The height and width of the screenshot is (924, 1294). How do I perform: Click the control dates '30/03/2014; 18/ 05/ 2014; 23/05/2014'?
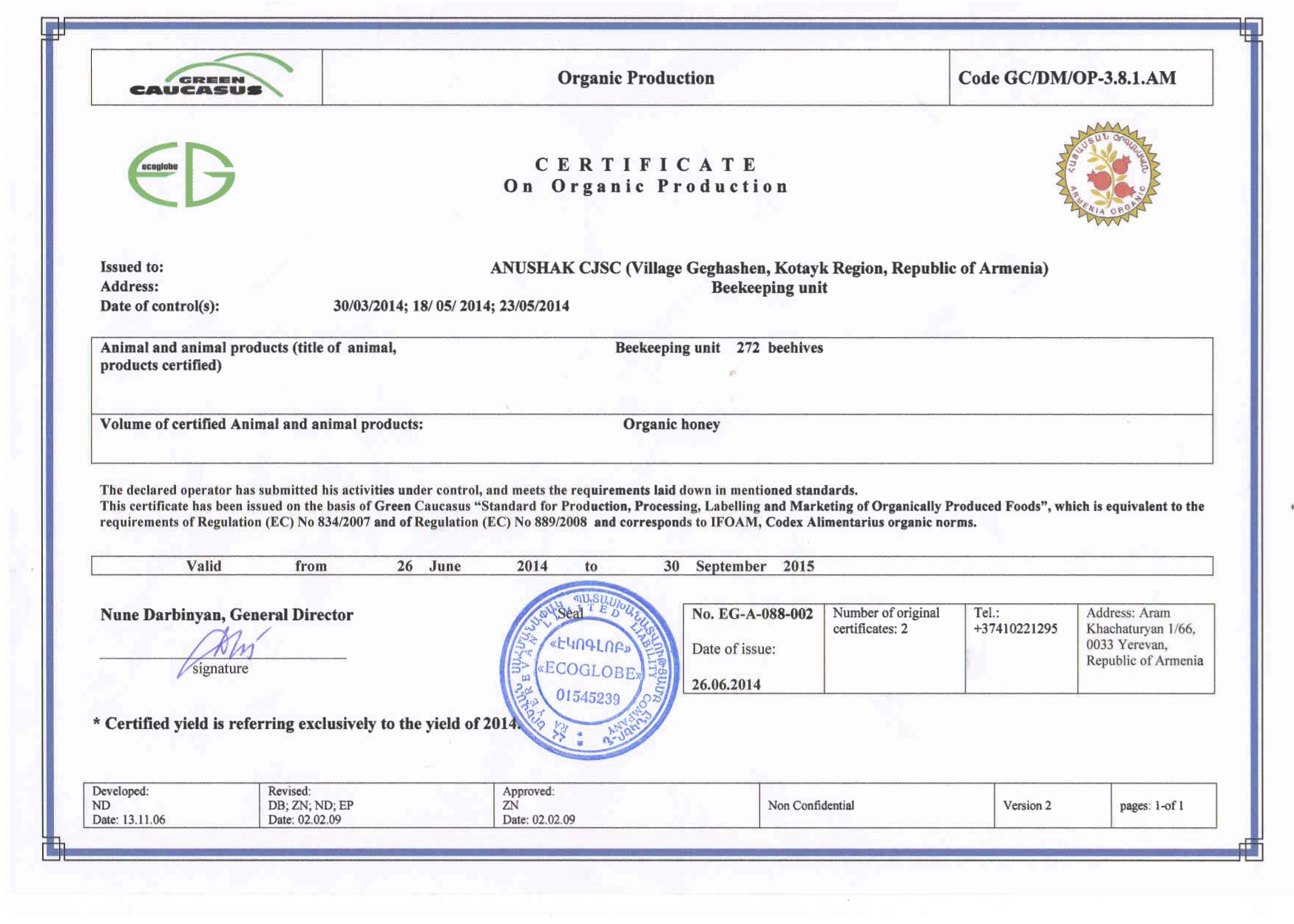(451, 306)
